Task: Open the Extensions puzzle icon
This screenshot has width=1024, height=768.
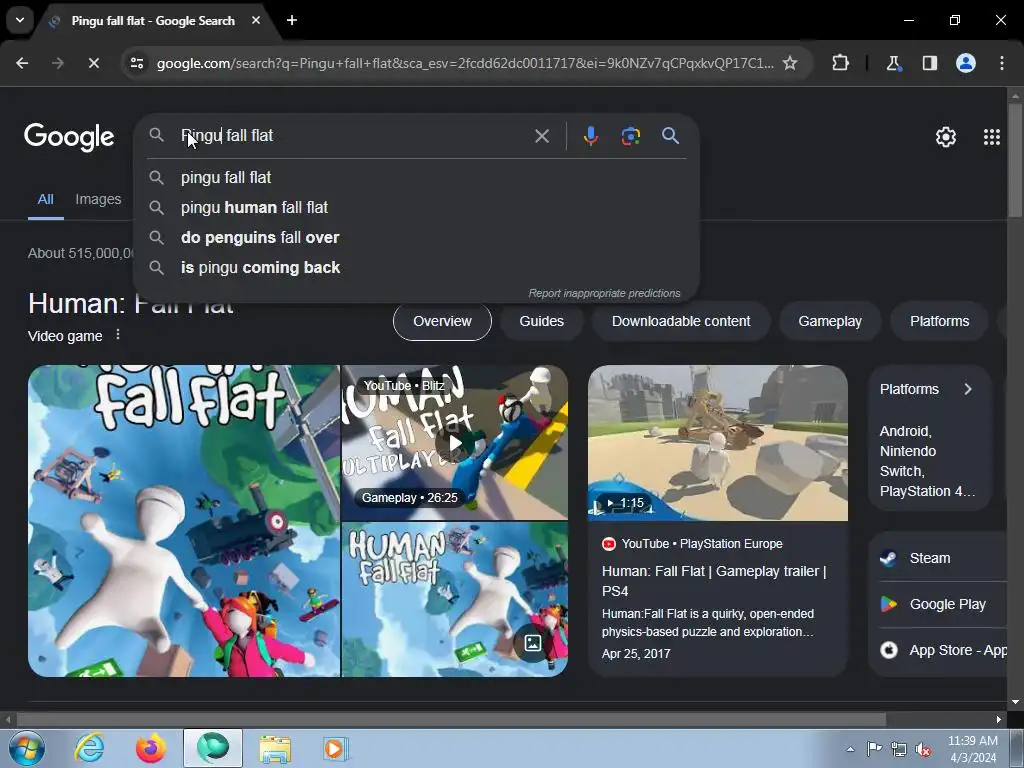Action: [x=840, y=63]
